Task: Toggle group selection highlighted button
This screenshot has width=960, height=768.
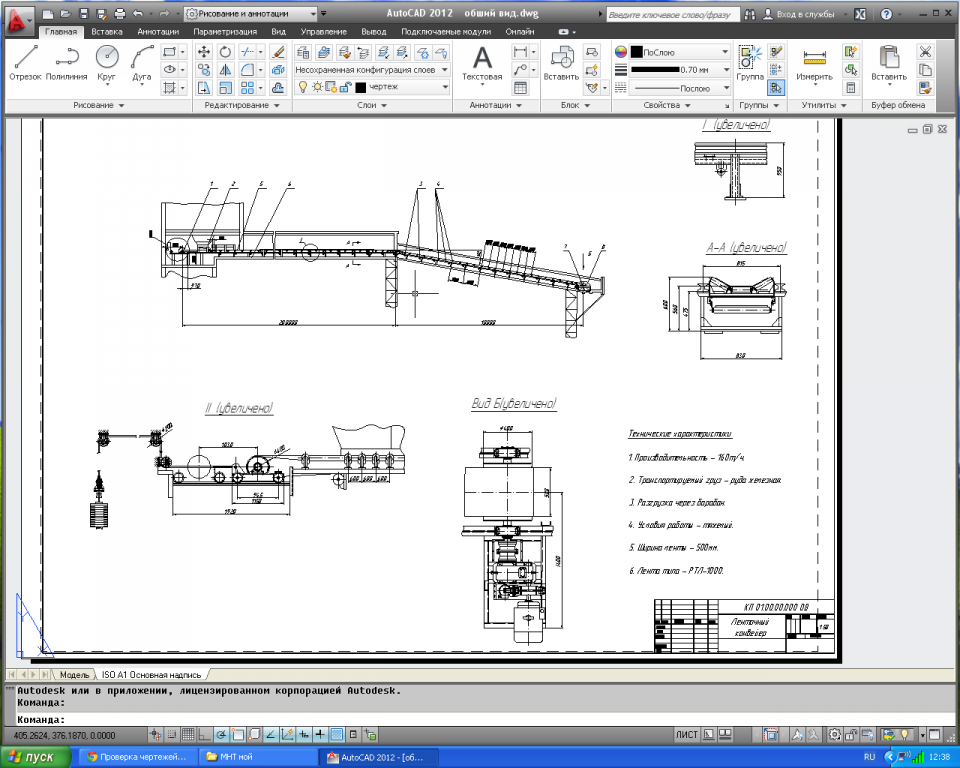Action: click(x=776, y=88)
